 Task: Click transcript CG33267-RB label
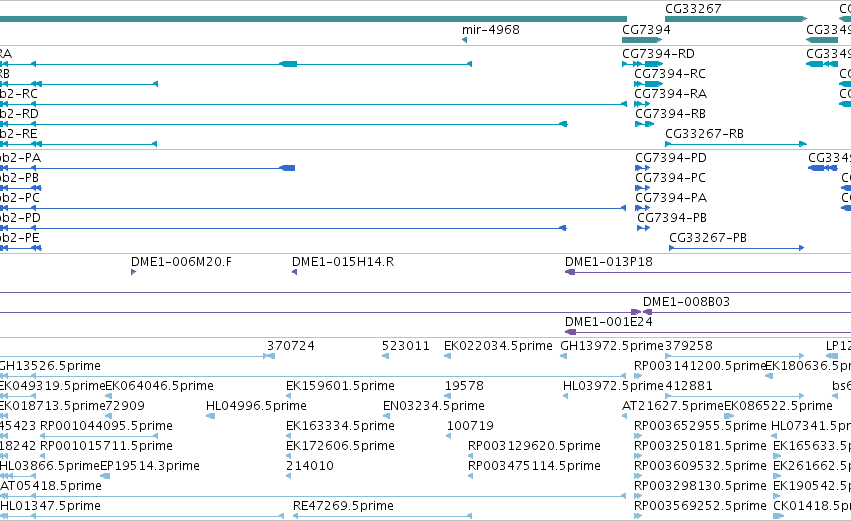704,134
